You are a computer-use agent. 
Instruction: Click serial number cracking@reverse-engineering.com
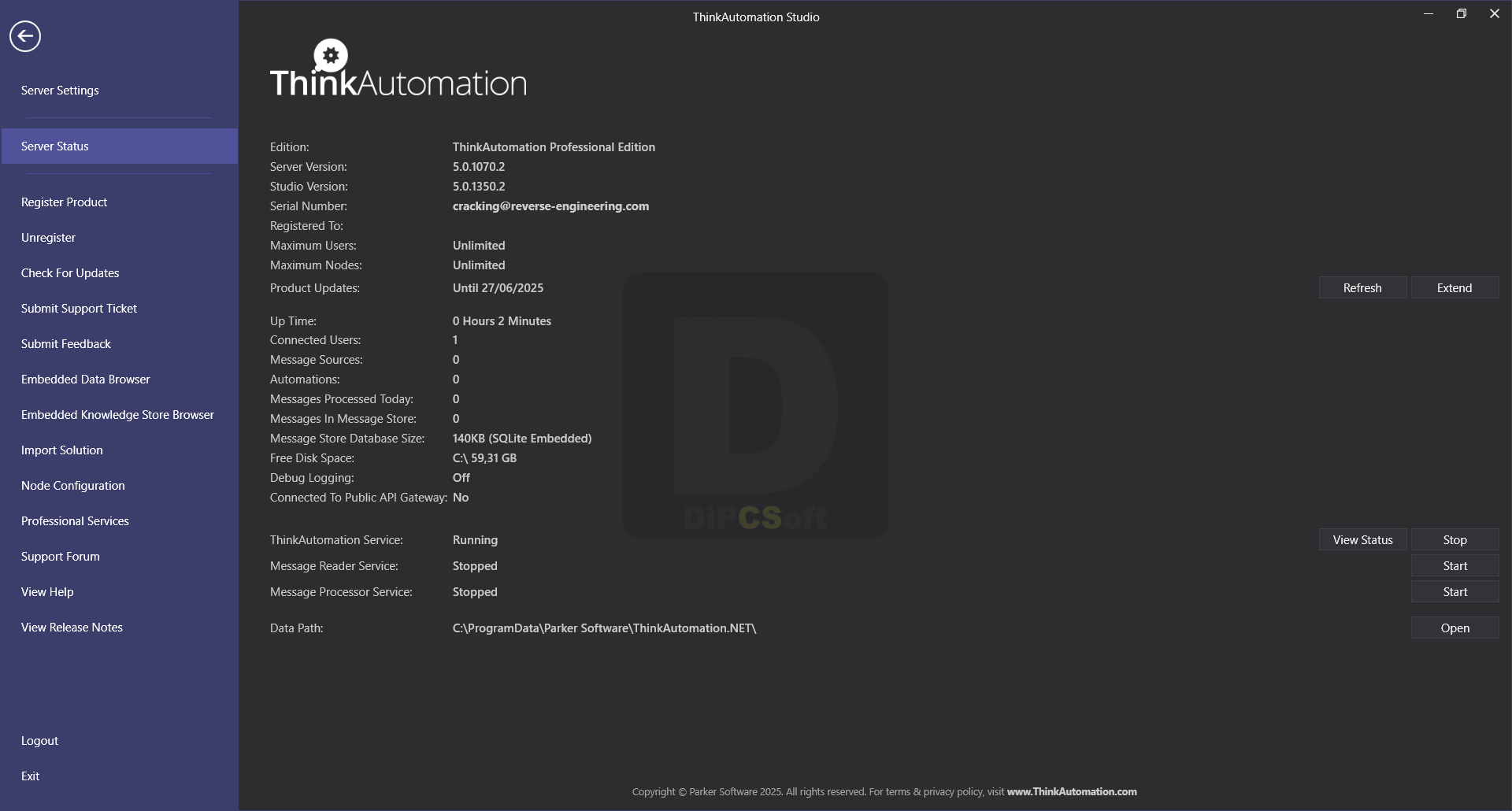[x=550, y=206]
